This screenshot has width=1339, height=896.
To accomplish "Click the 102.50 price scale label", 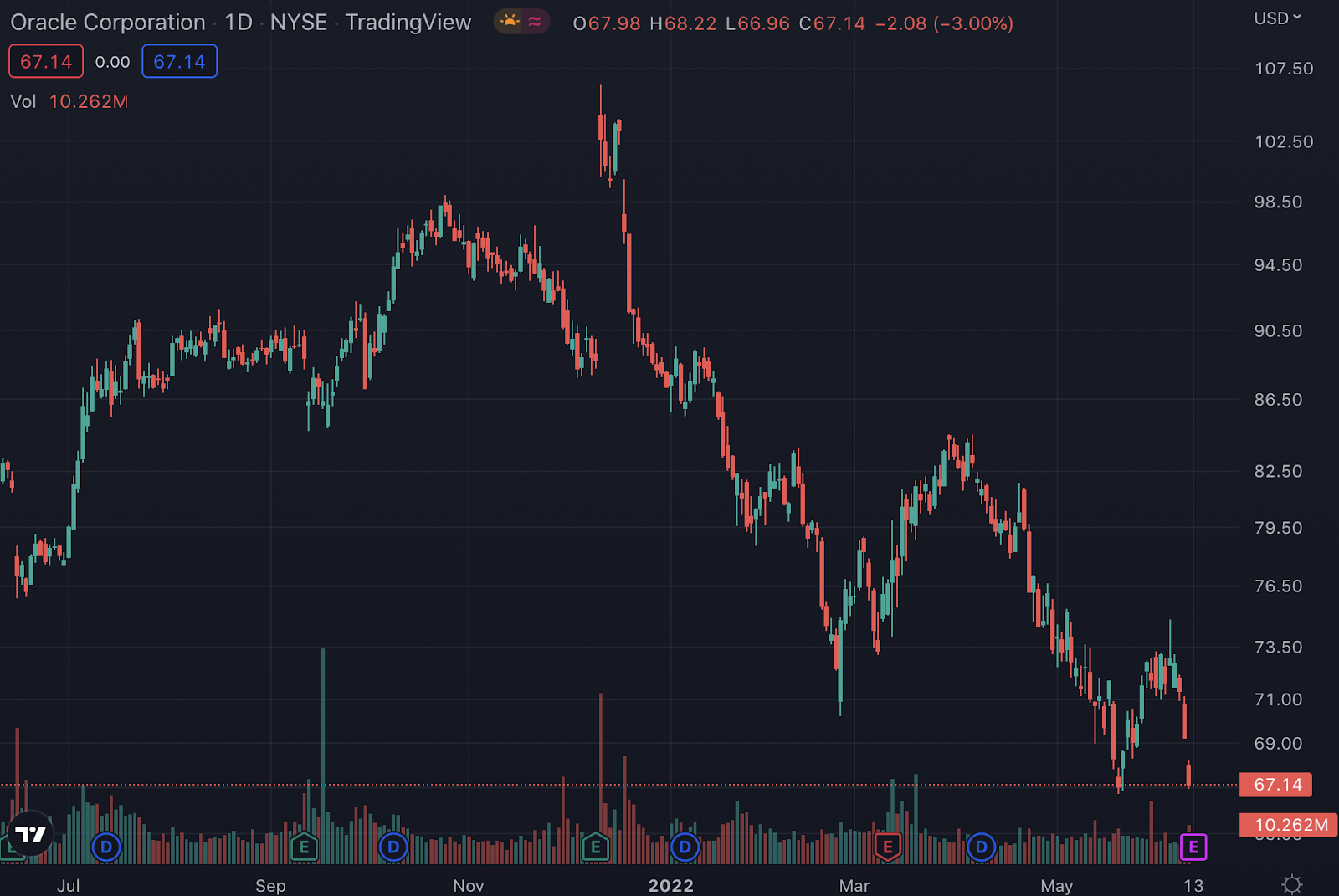I will 1284,141.
